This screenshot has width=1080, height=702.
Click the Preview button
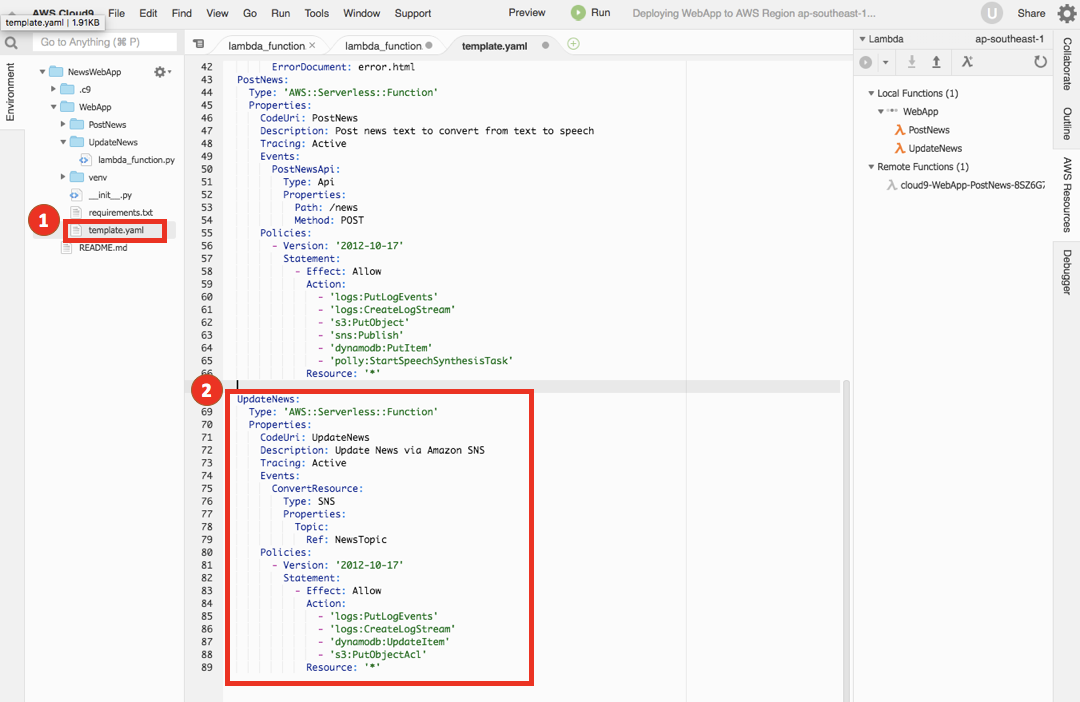pos(527,12)
